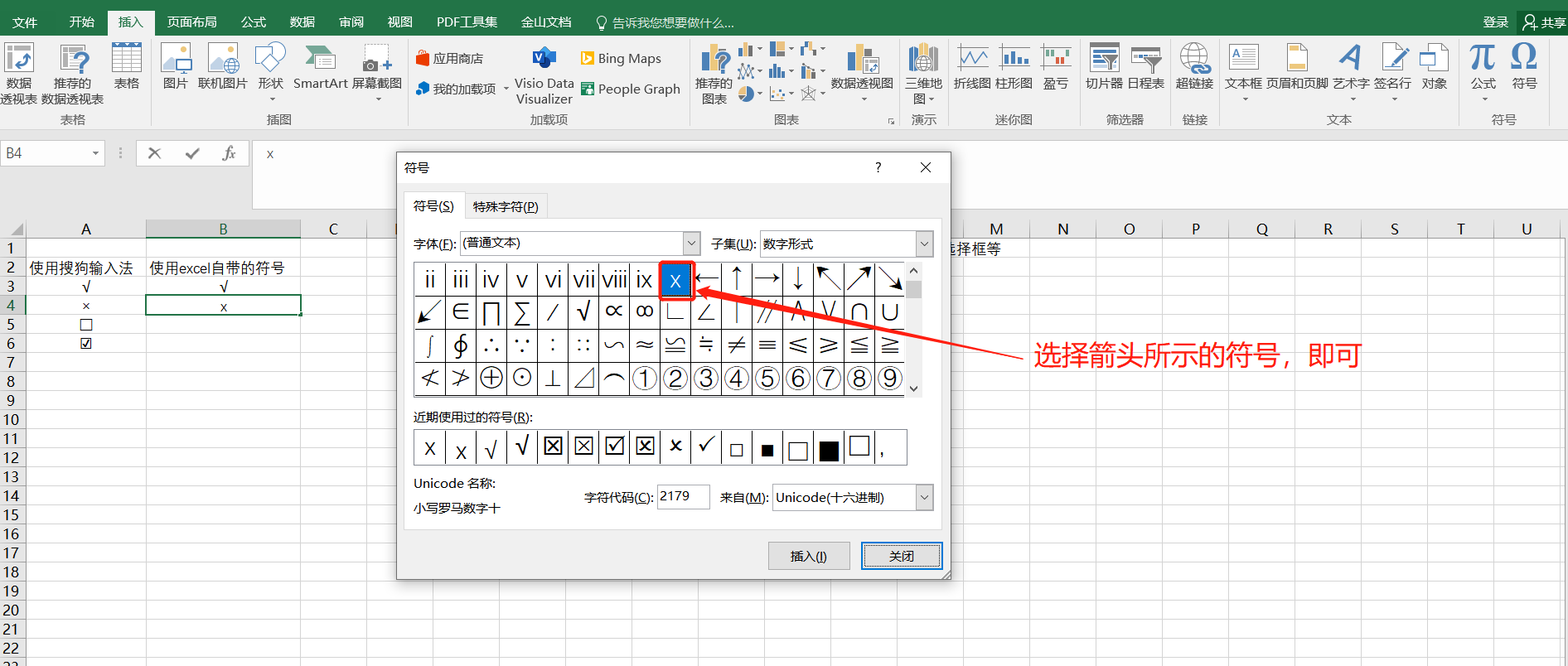
Task: Click the Close (关闭) button in dialog
Action: click(x=902, y=557)
